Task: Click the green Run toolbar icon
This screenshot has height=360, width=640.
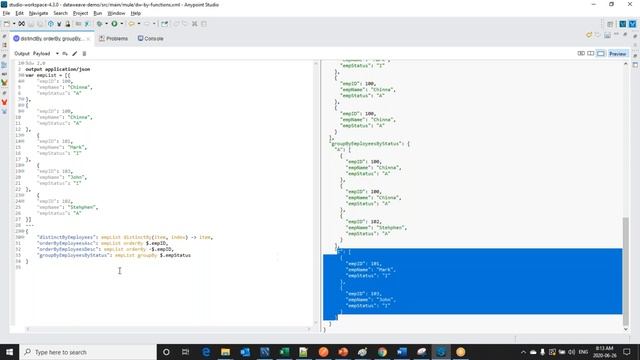Action: [x=114, y=24]
